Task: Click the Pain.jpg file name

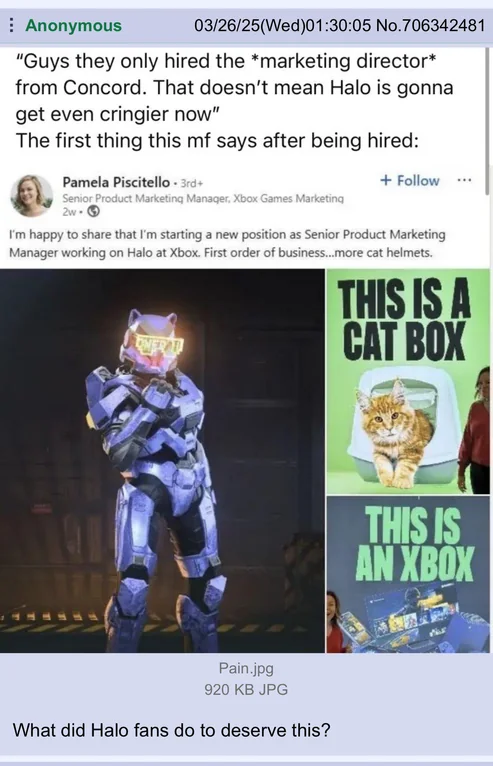Action: (246, 668)
